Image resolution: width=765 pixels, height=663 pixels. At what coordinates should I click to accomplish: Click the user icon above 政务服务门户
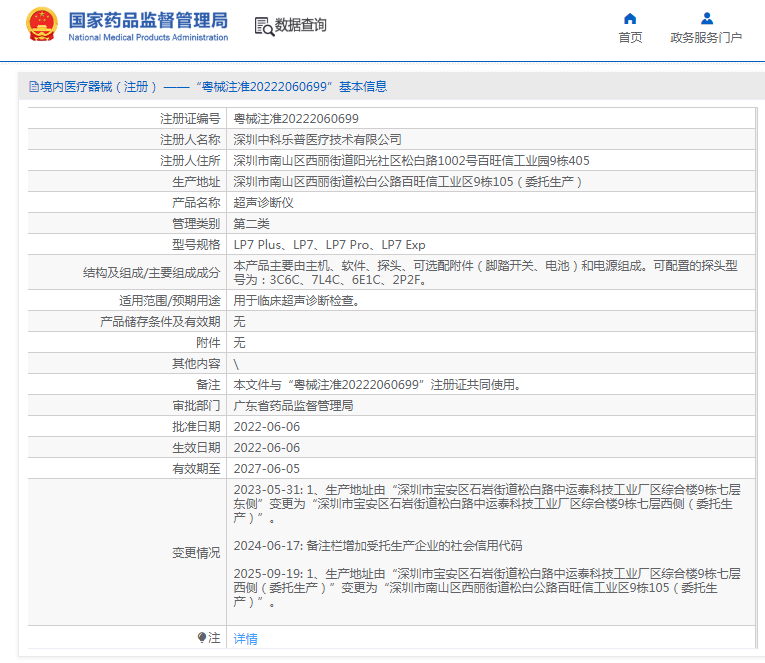click(706, 19)
